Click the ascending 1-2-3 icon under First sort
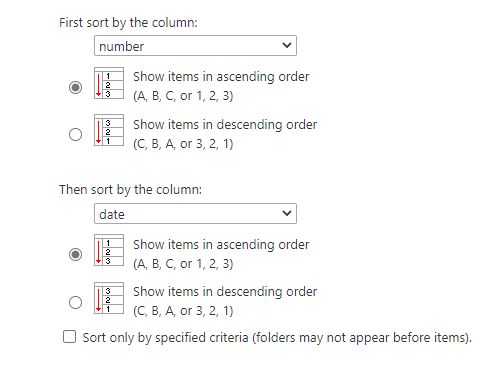The height and width of the screenshot is (374, 499). tap(109, 83)
